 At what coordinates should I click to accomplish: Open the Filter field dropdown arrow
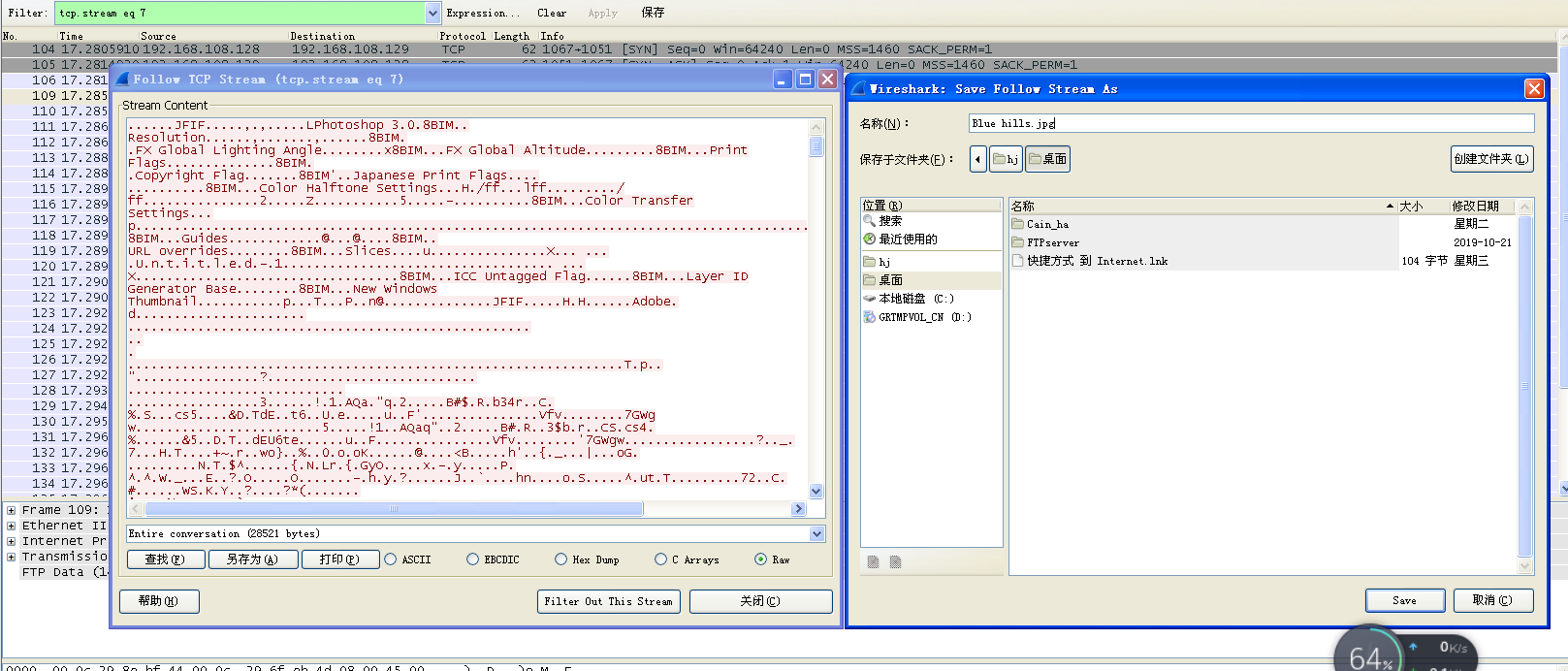[x=432, y=13]
